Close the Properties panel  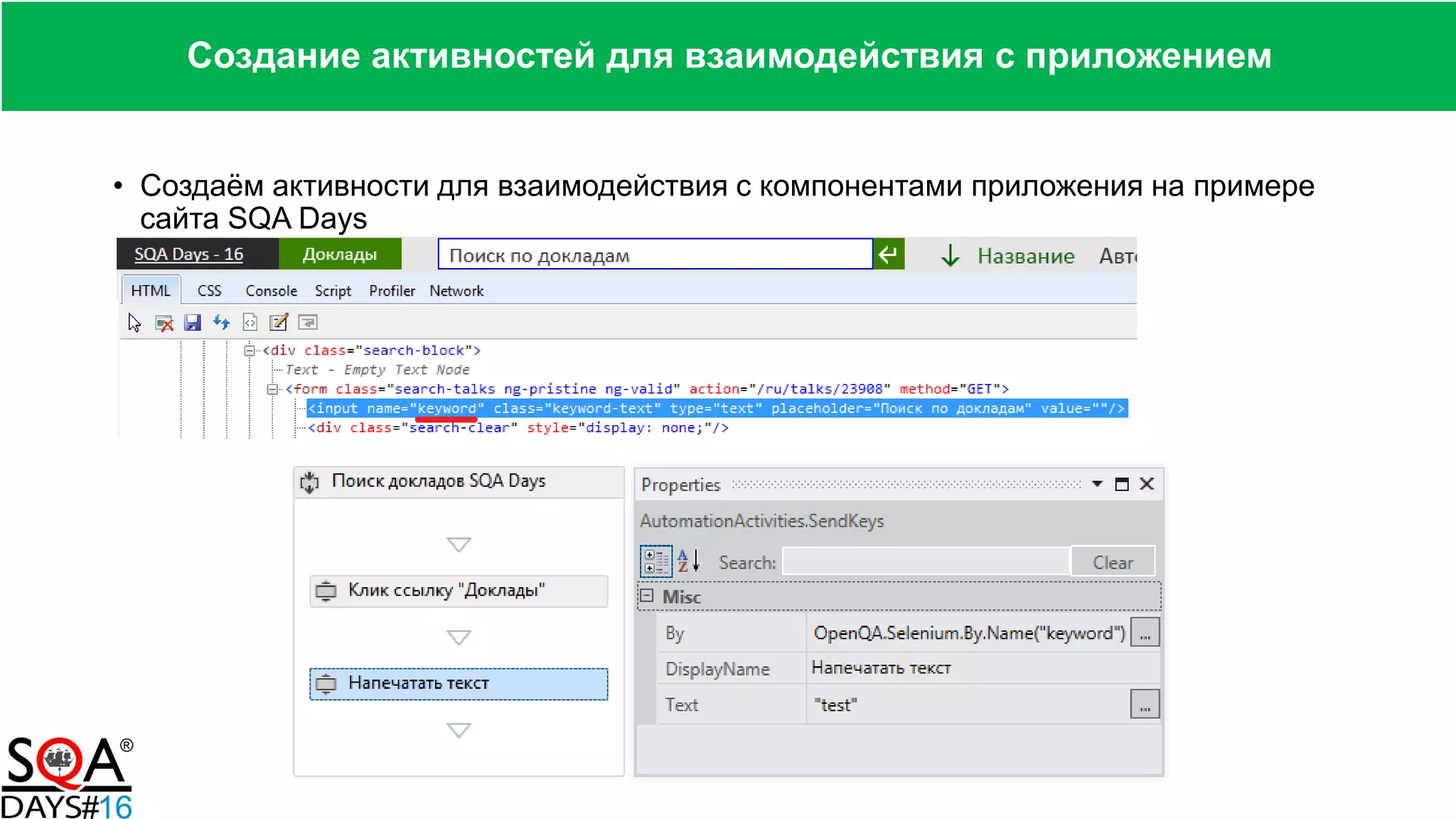click(x=1147, y=484)
